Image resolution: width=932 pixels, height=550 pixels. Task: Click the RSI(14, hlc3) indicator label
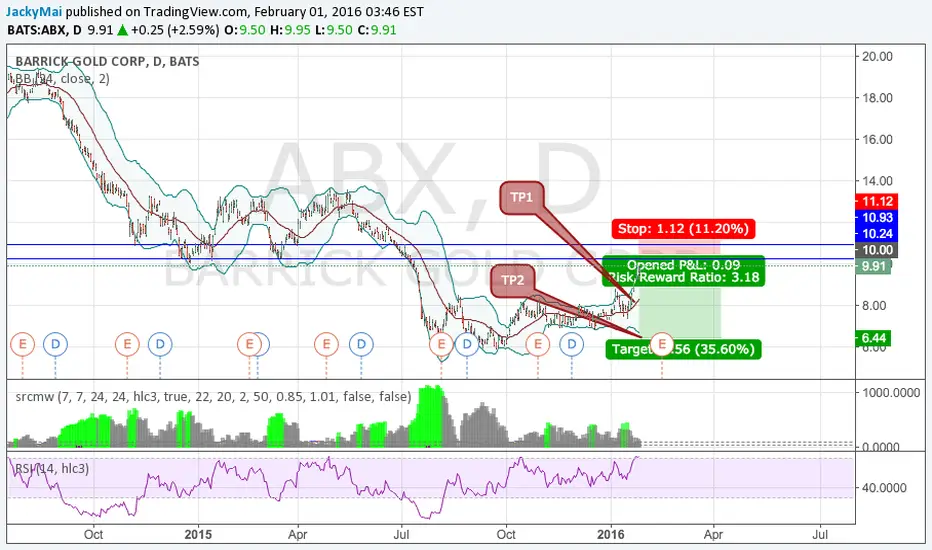click(52, 469)
